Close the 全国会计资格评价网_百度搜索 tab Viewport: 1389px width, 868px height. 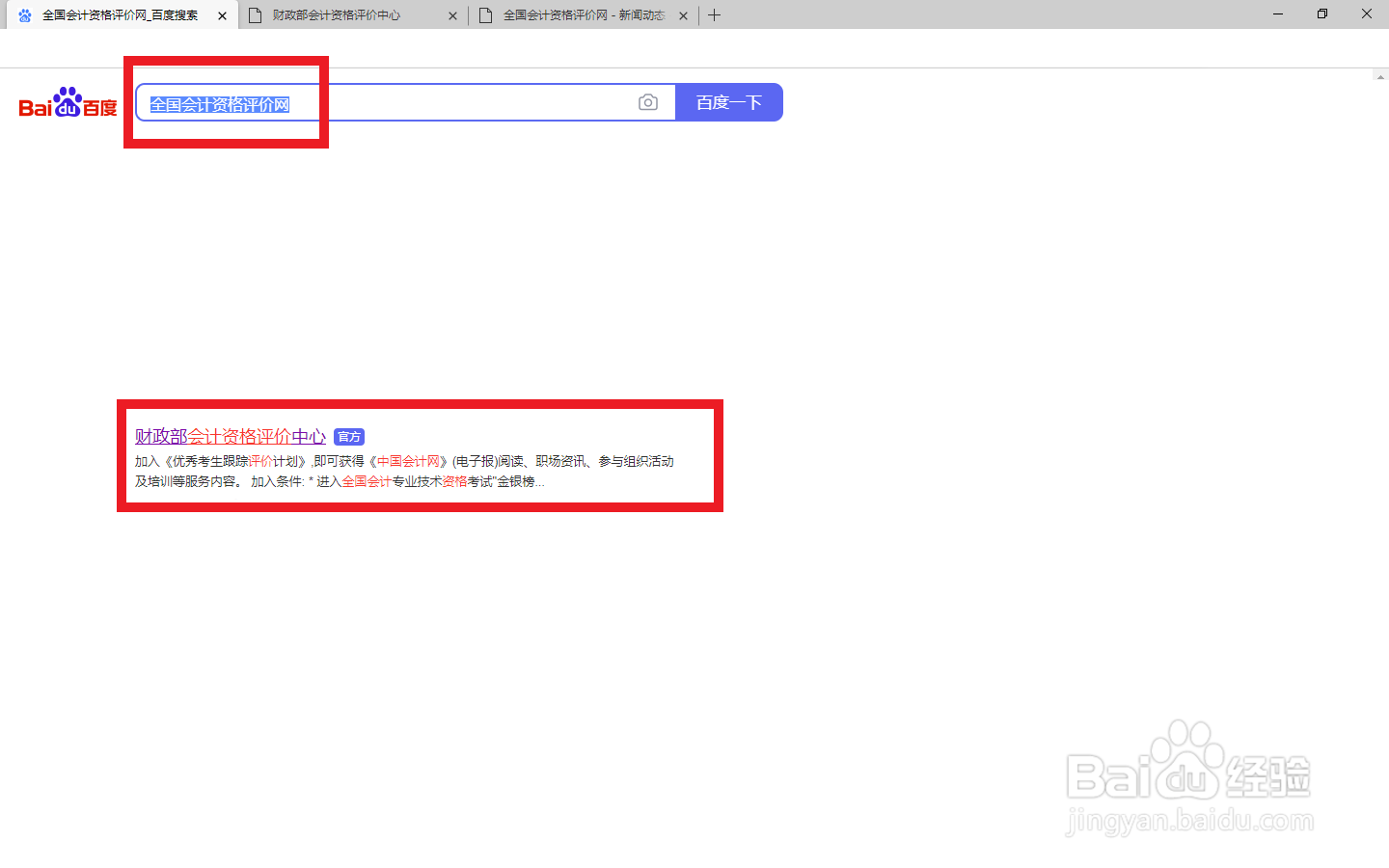coord(223,15)
